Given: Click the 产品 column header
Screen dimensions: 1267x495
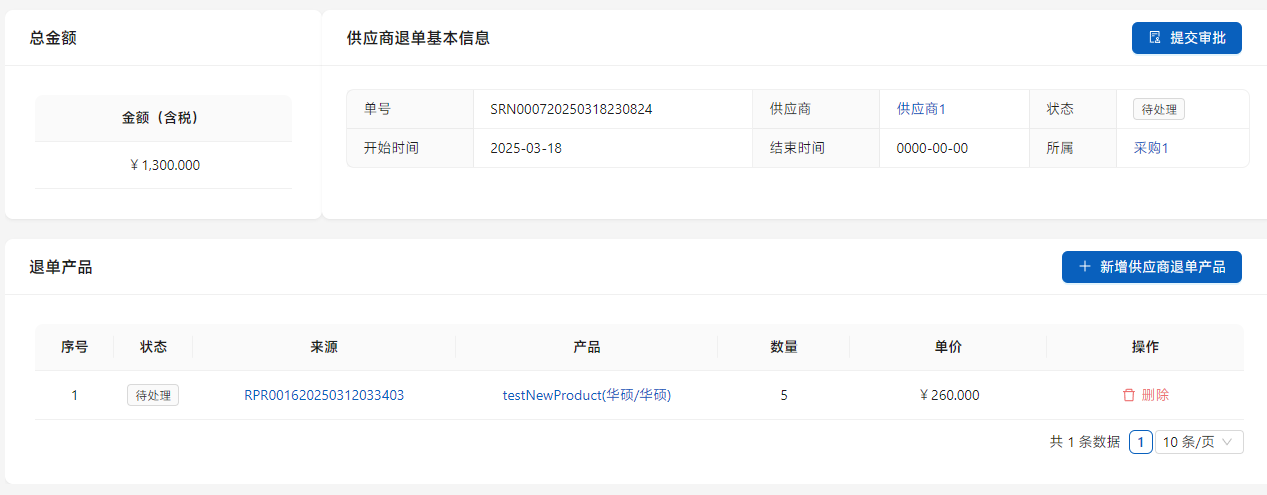Looking at the screenshot, I should tap(586, 347).
